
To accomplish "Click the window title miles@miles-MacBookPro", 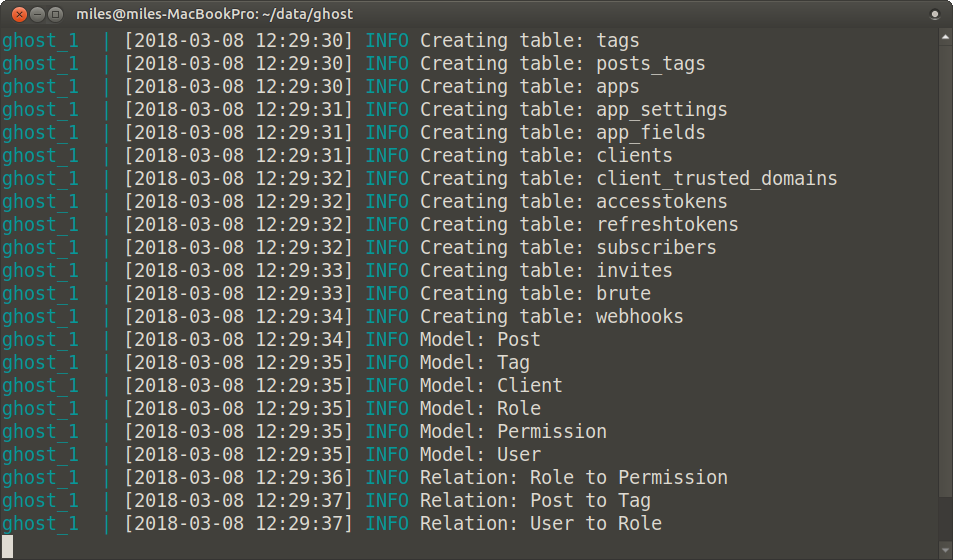I will (214, 14).
